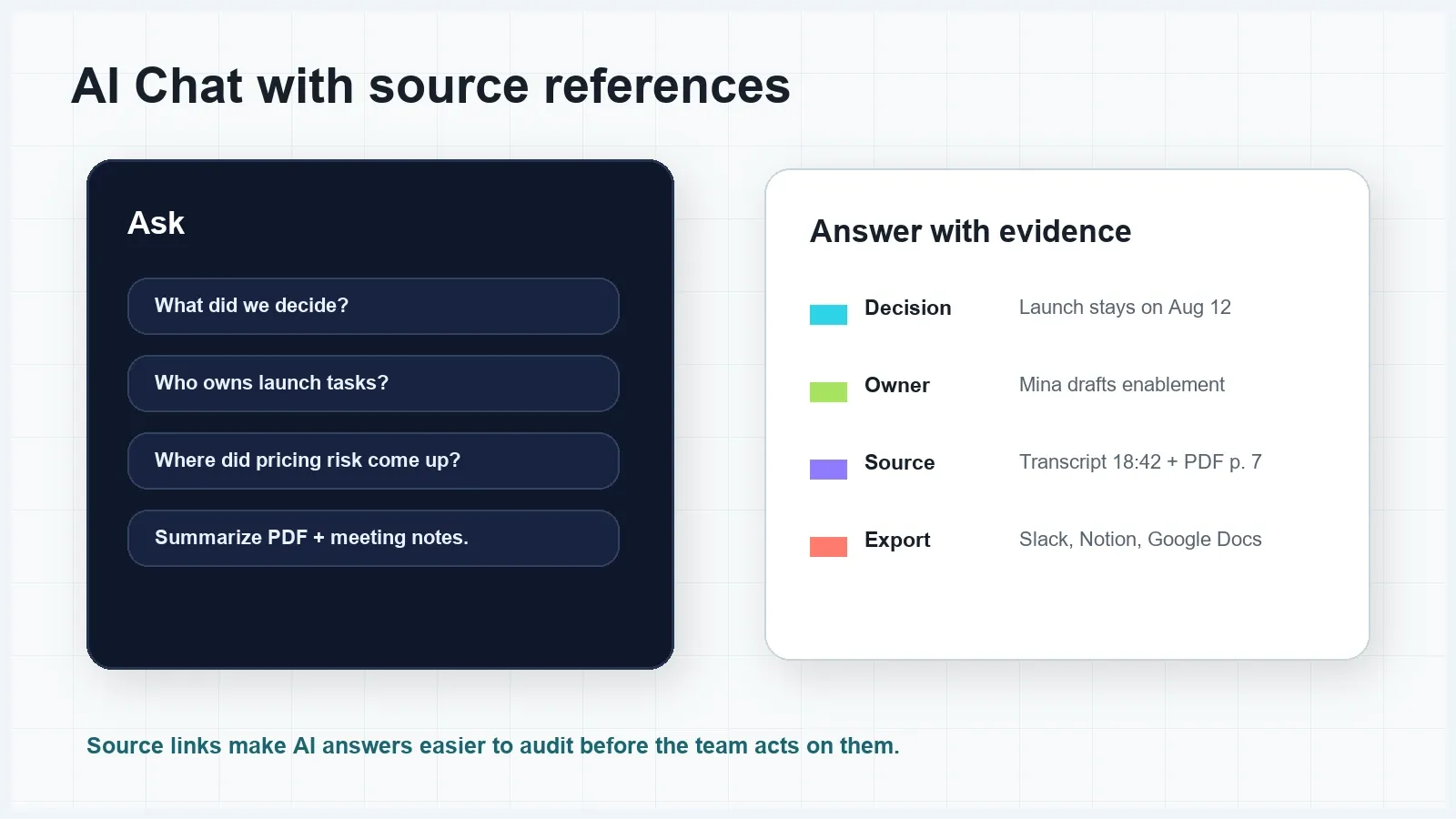The height and width of the screenshot is (819, 1456).
Task: Click the purple Source color swatch
Action: 828,470
